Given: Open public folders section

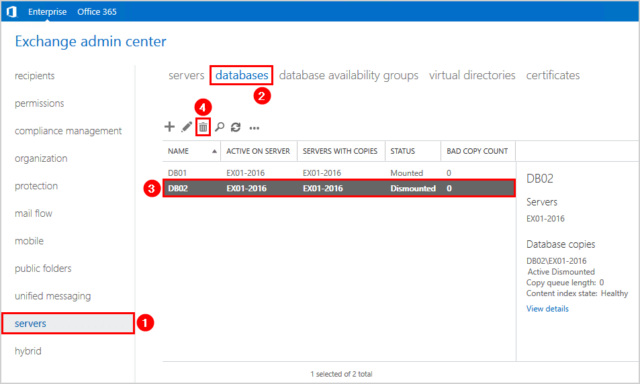Looking at the screenshot, I should pyautogui.click(x=43, y=269).
